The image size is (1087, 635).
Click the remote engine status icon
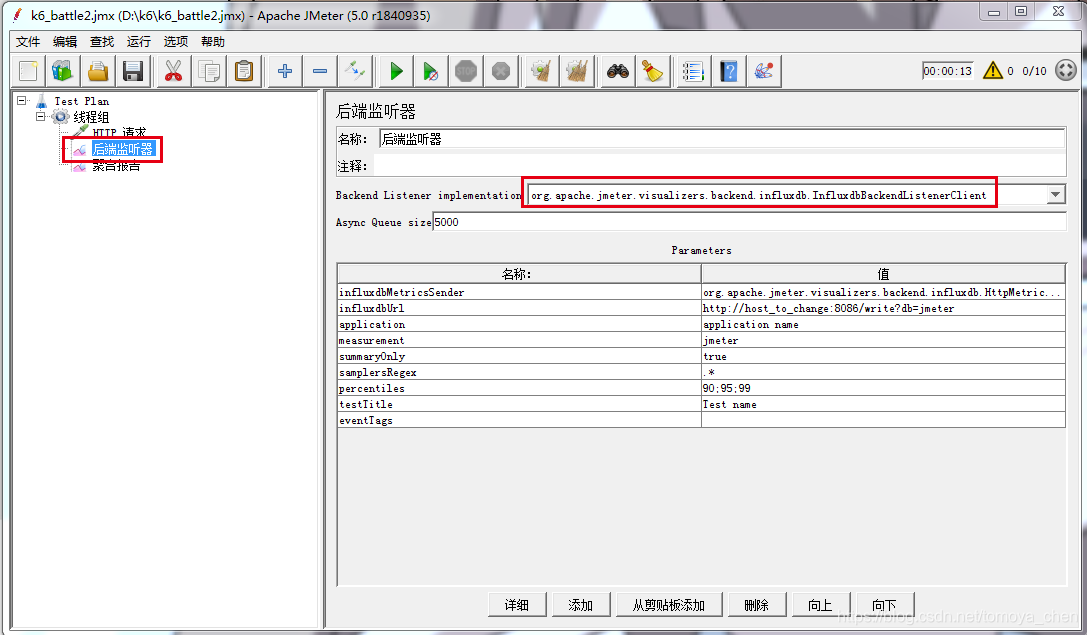pyautogui.click(x=1066, y=70)
